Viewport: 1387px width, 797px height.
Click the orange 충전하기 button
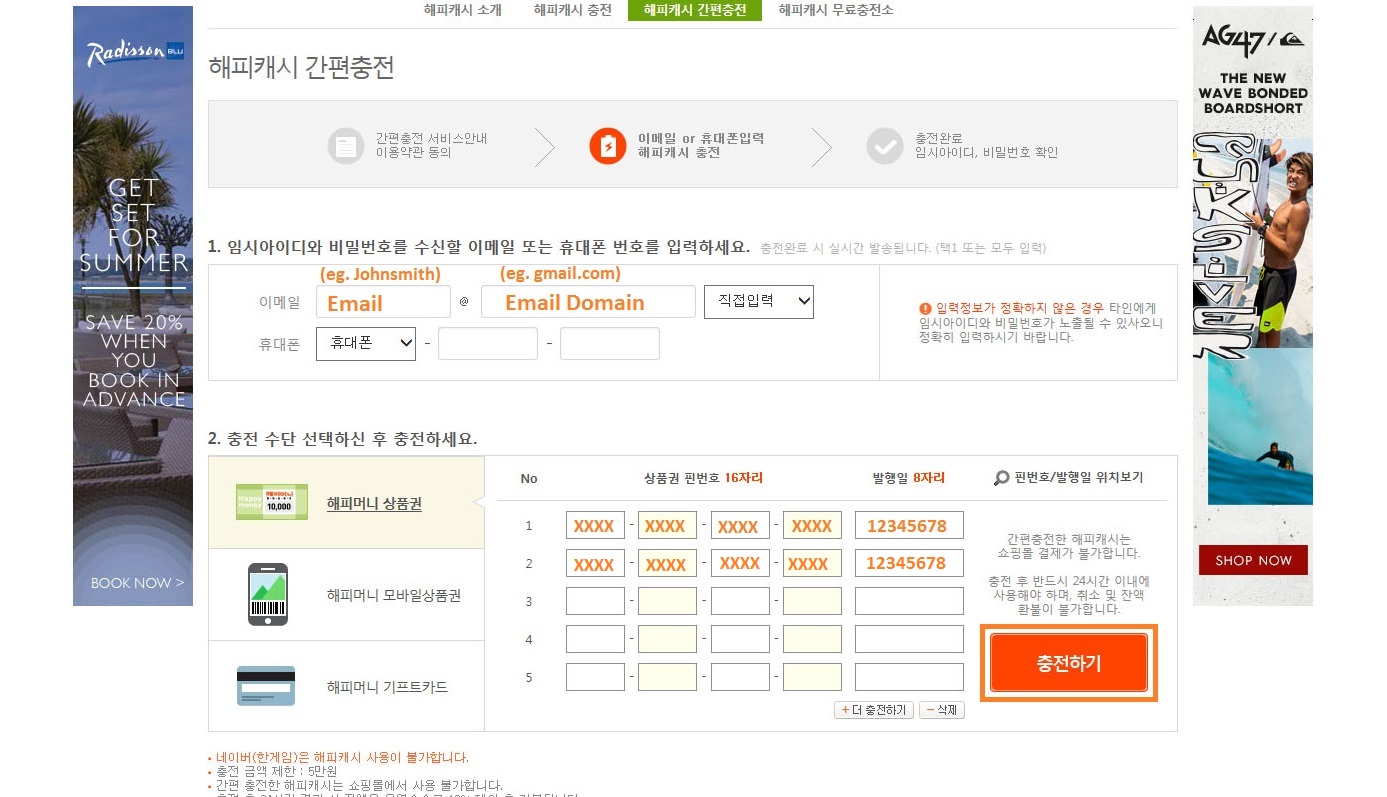click(1068, 663)
